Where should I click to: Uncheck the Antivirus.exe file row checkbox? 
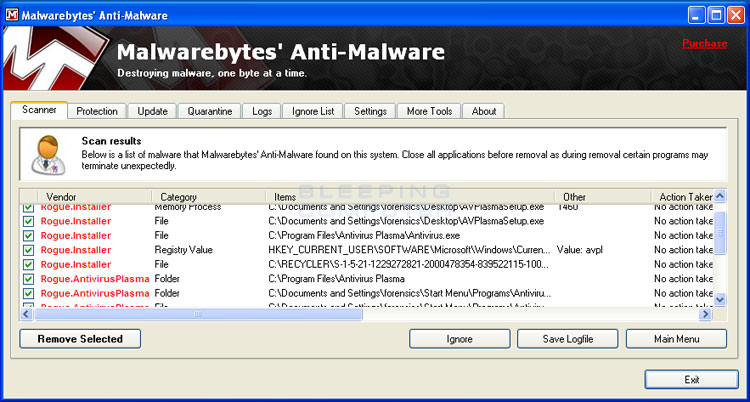28,235
